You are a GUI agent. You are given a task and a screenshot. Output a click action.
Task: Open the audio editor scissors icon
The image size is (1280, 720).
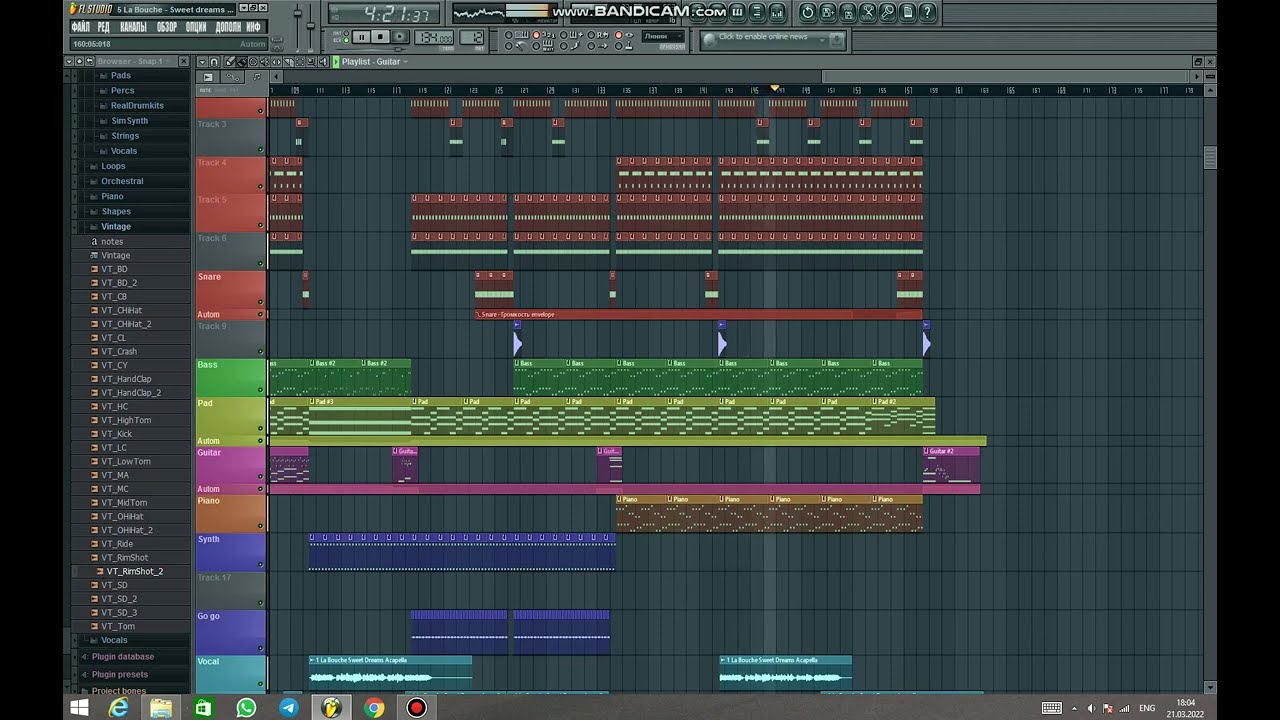click(x=868, y=12)
